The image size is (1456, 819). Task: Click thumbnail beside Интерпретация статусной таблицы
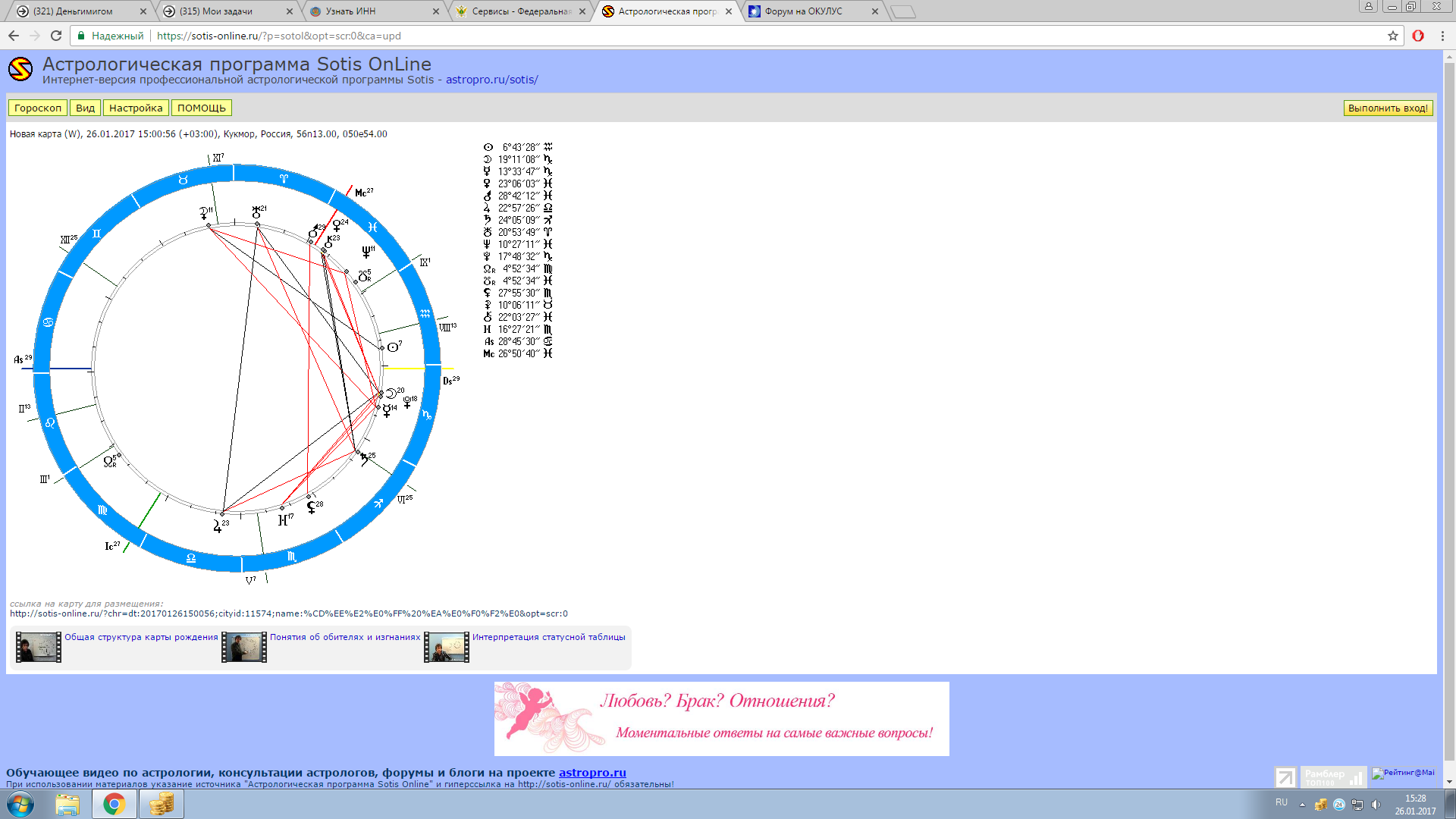[447, 648]
